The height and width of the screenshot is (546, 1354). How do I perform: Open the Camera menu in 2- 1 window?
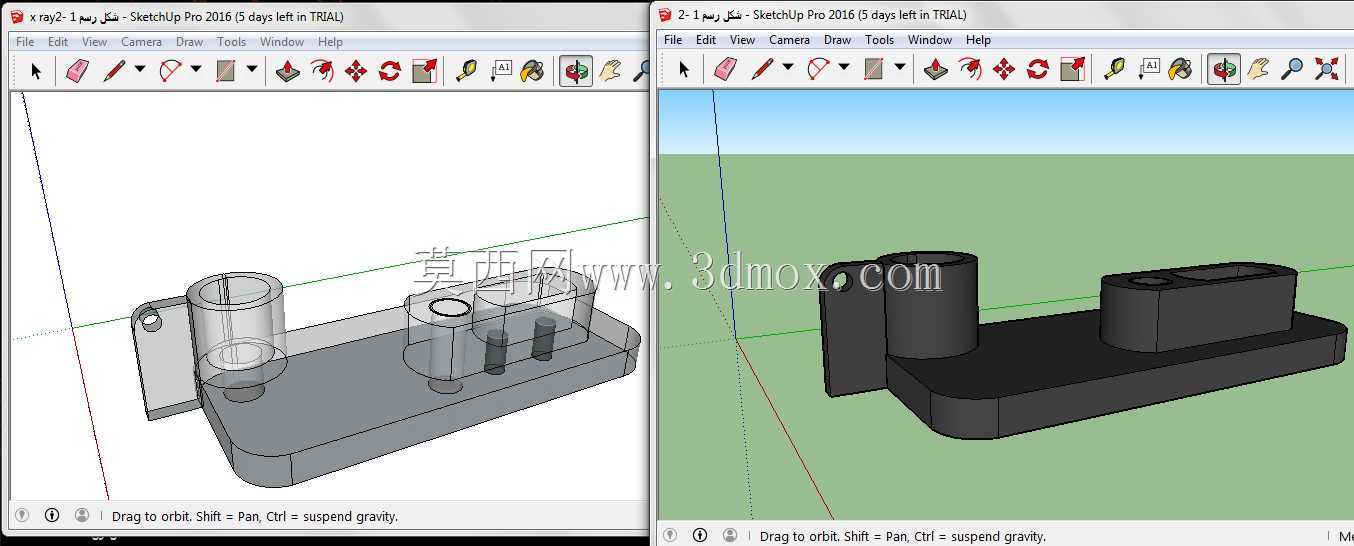click(x=789, y=40)
